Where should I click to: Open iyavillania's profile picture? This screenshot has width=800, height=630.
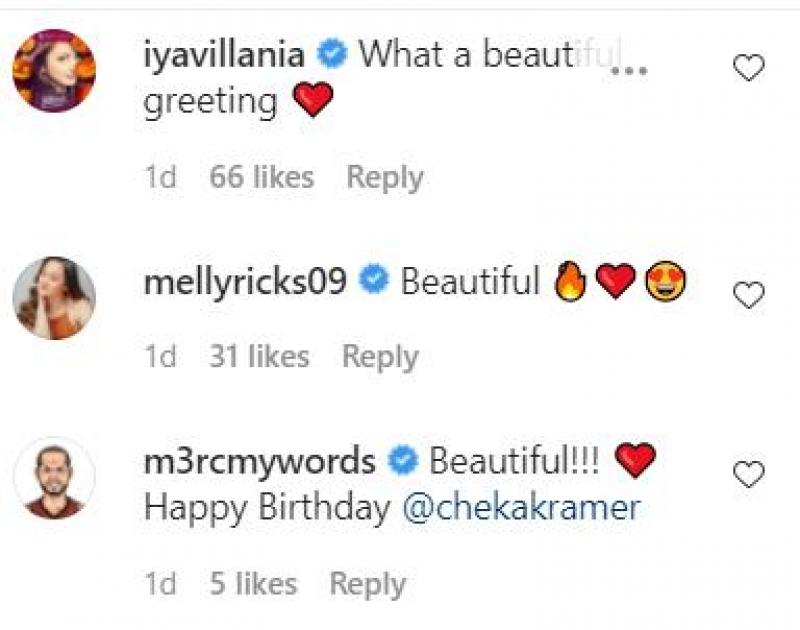(x=54, y=70)
